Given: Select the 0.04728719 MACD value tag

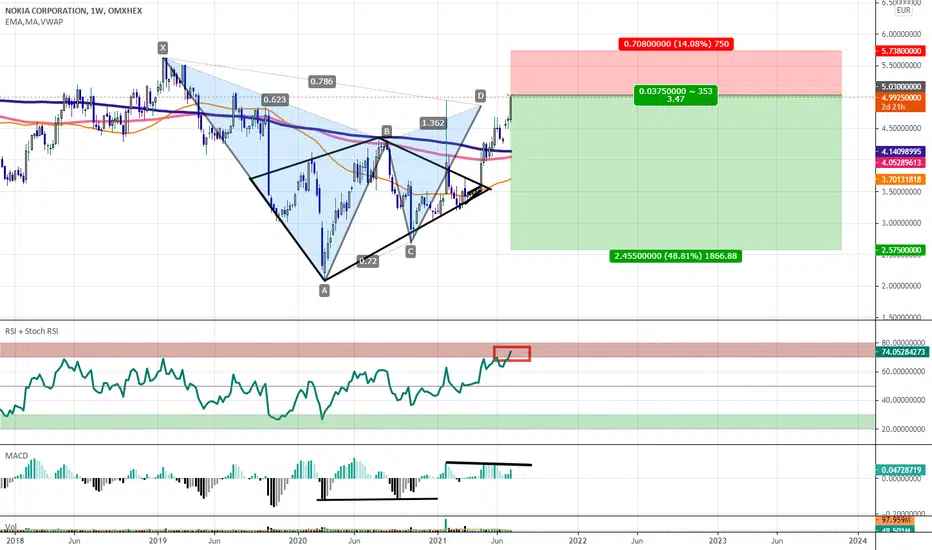Looking at the screenshot, I should click(x=900, y=470).
